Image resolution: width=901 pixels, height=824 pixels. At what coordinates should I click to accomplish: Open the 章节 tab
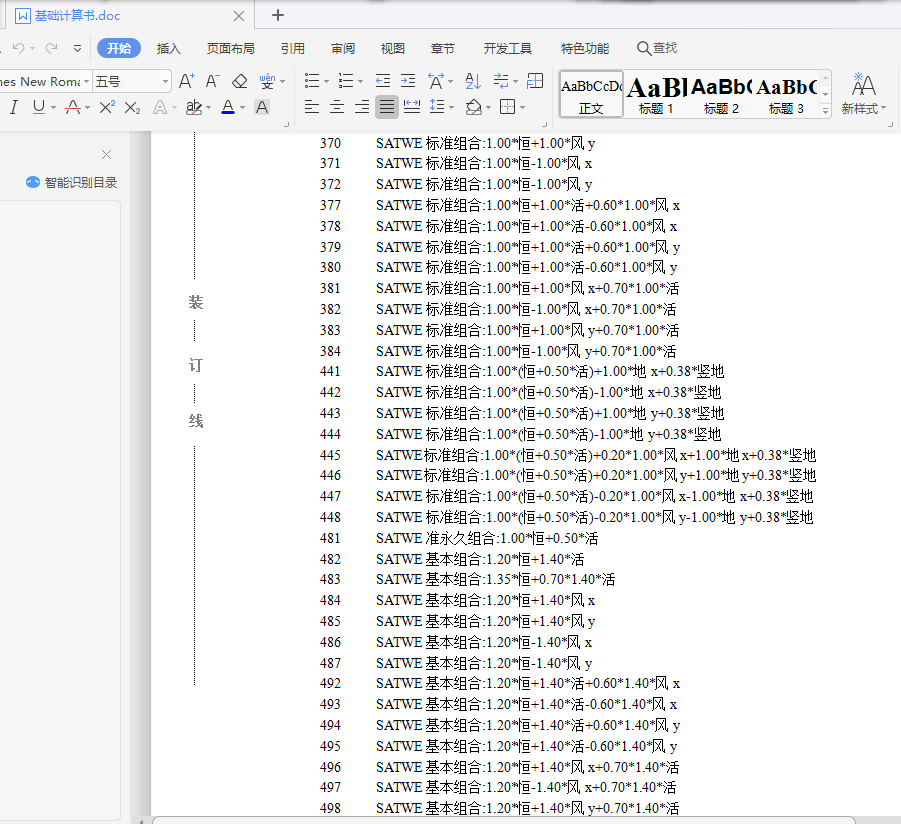[x=442, y=49]
